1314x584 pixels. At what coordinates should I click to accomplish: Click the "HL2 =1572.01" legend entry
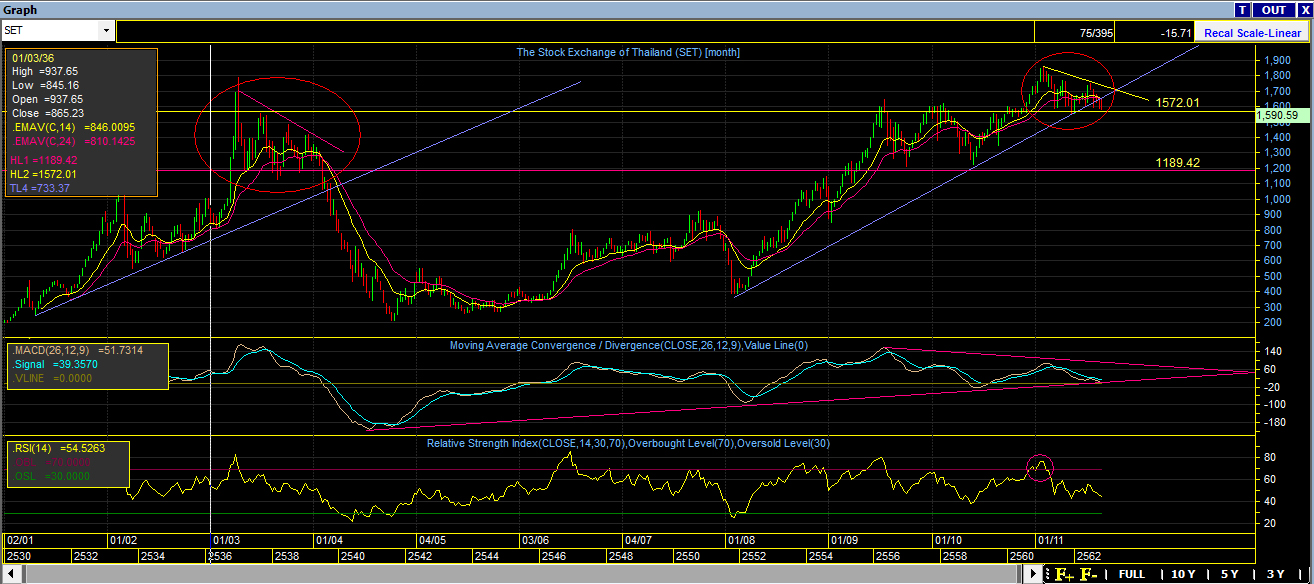[44, 174]
